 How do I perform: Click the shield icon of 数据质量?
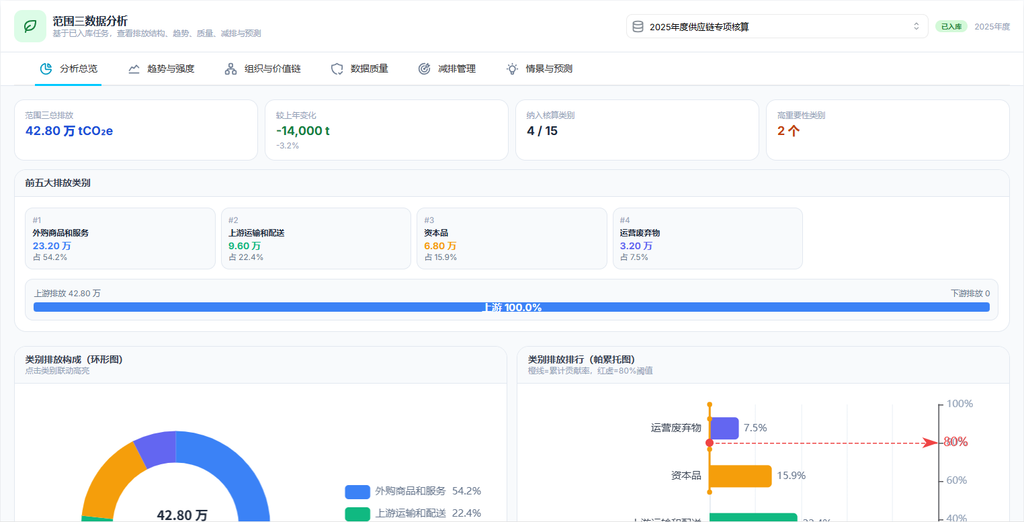click(337, 69)
